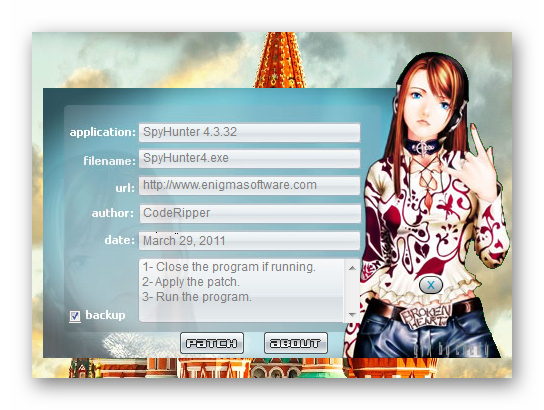Click the date field March 29, 2011

pyautogui.click(x=249, y=240)
